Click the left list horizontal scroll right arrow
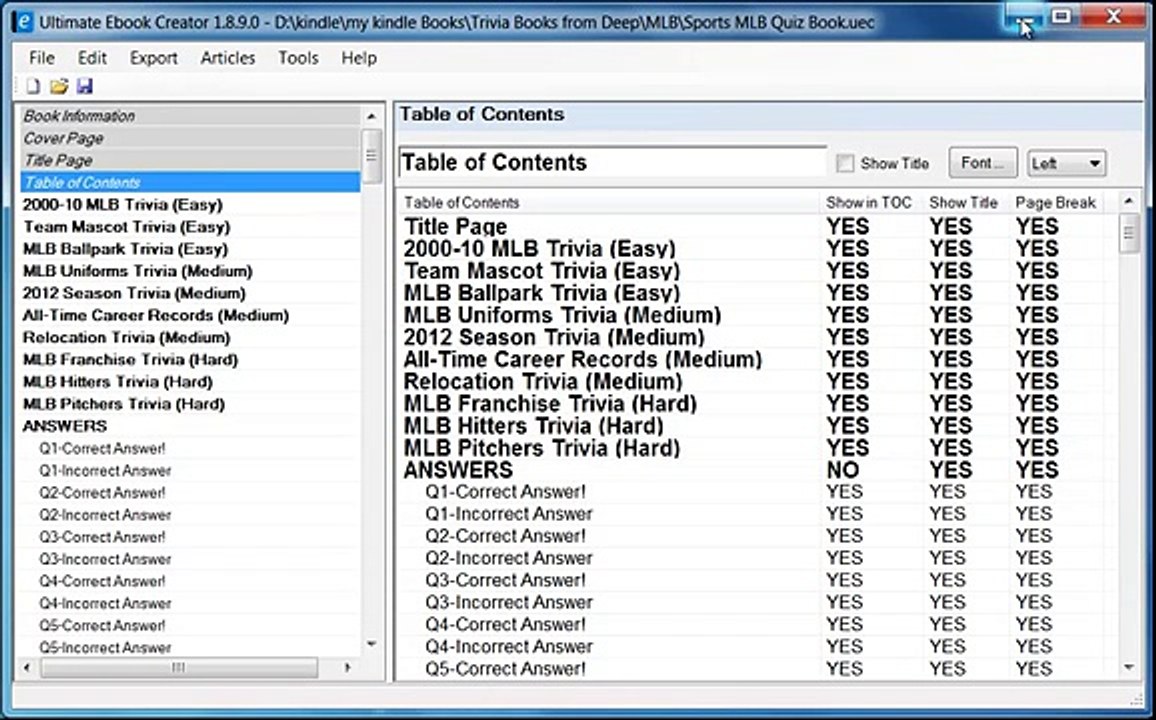The height and width of the screenshot is (720, 1156). [348, 668]
